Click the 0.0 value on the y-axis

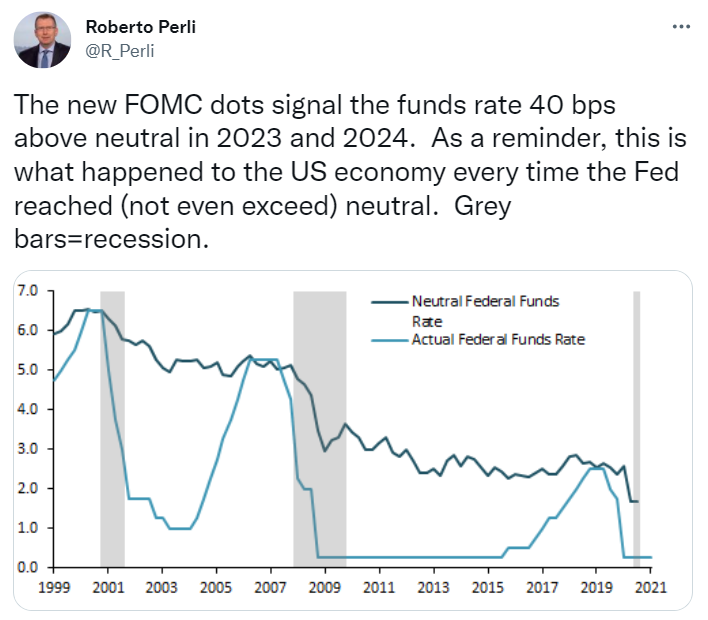pos(28,567)
